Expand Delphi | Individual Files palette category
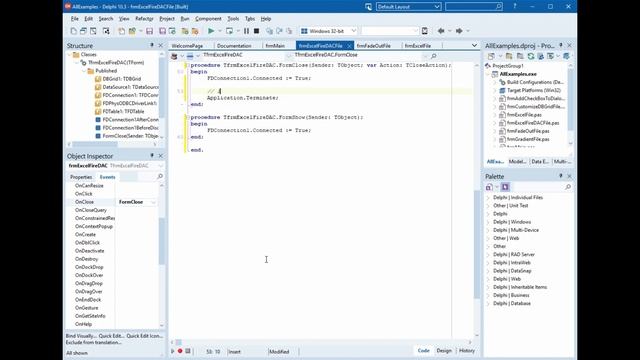The image size is (640, 360). coord(488,198)
